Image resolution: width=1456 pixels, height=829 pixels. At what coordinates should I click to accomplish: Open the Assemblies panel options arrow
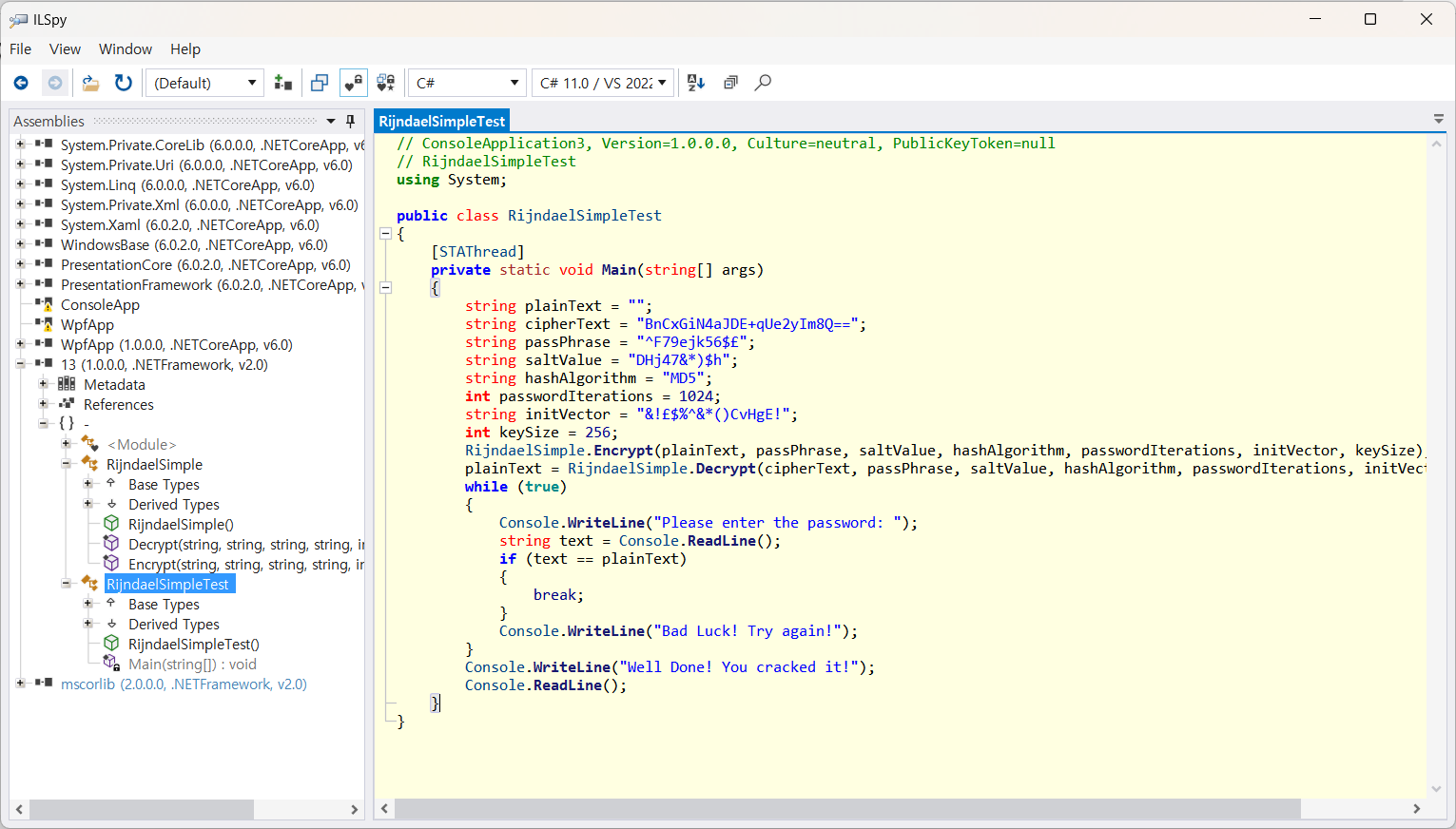331,121
